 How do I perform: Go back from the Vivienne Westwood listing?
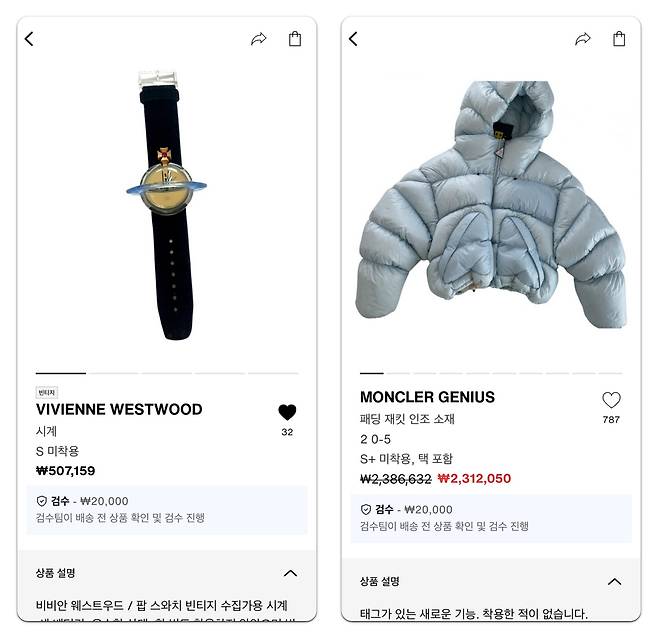29,39
